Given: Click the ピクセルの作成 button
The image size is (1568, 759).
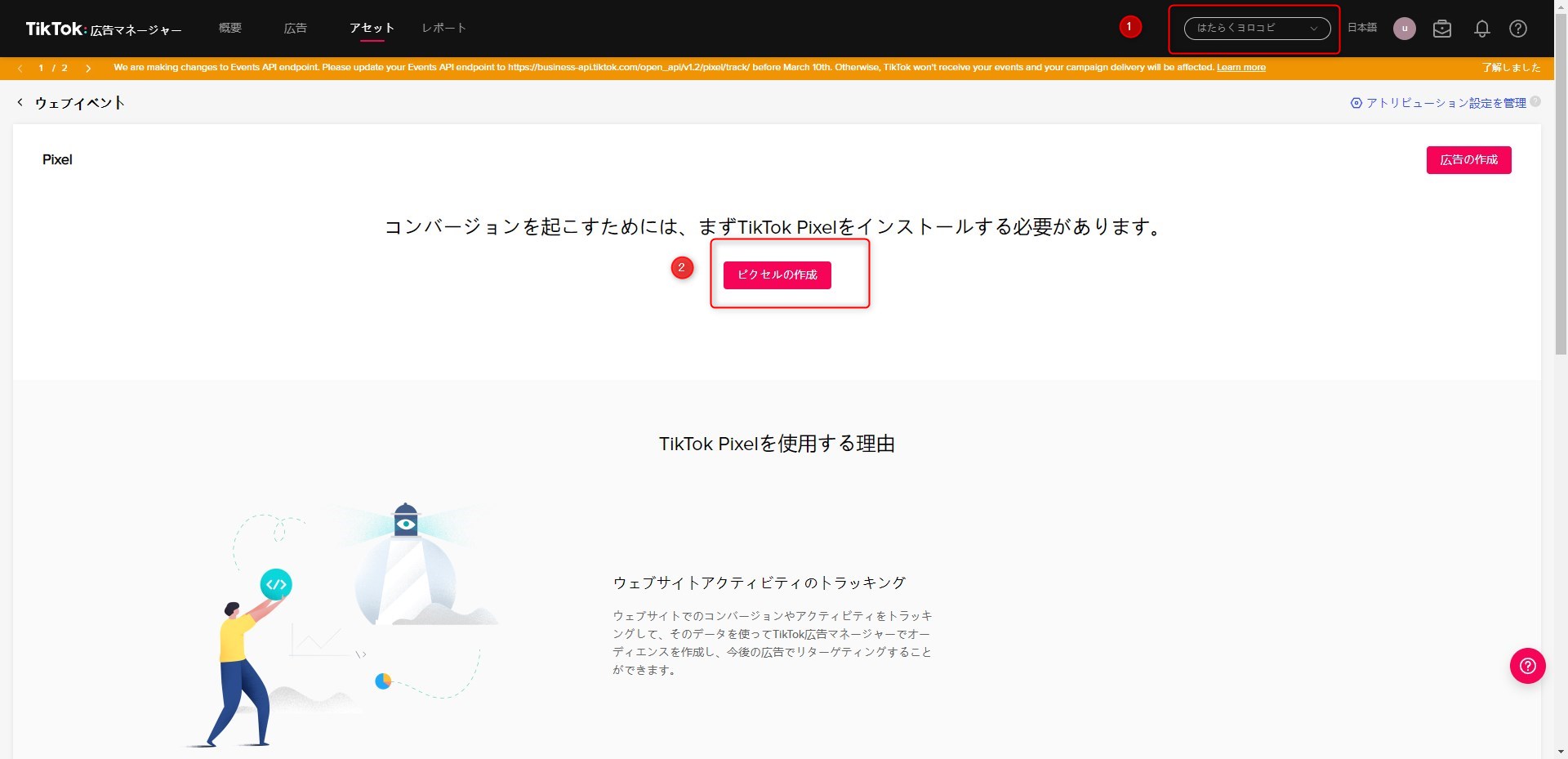Looking at the screenshot, I should (x=777, y=275).
